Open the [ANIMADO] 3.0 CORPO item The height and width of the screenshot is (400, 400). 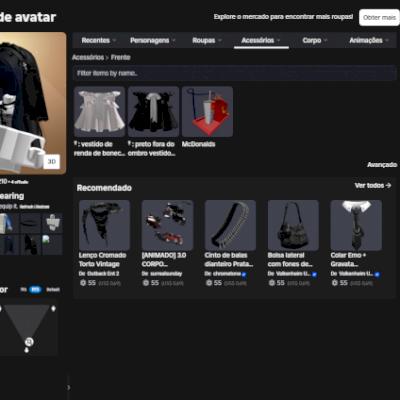click(x=167, y=225)
